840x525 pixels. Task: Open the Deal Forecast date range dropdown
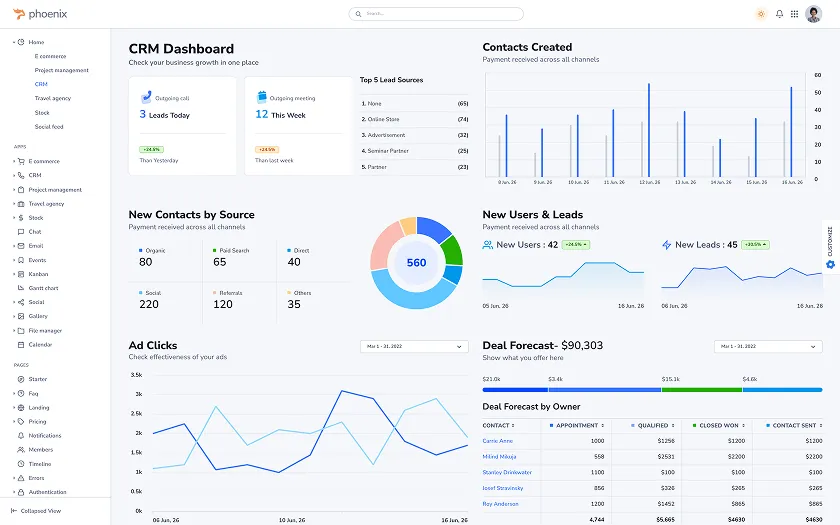point(768,347)
